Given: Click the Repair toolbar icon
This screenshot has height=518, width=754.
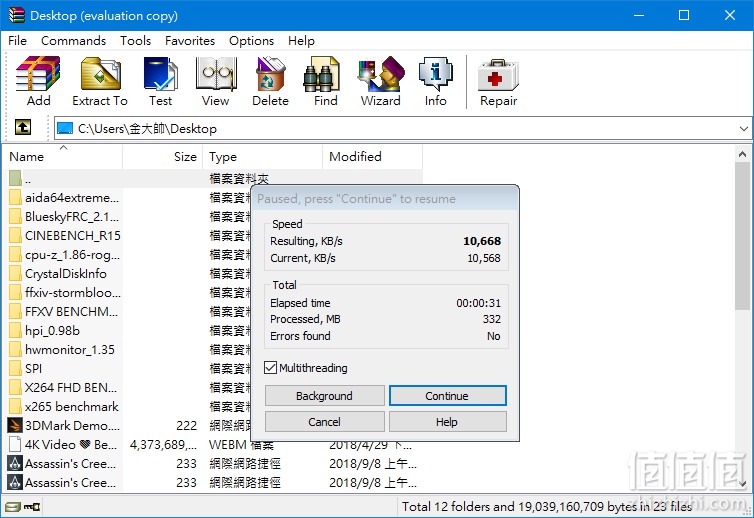Looking at the screenshot, I should (498, 75).
